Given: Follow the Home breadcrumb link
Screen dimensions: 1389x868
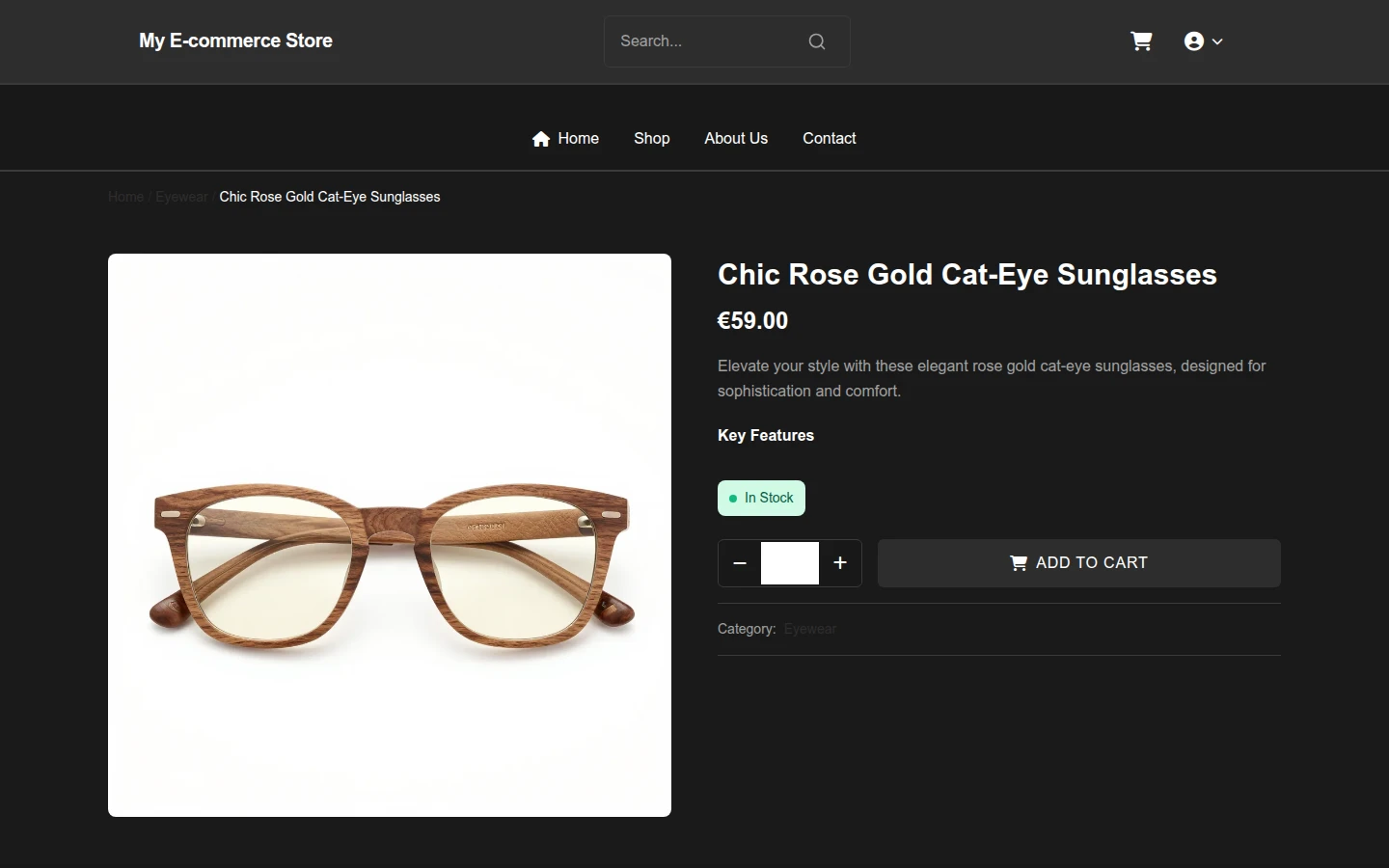Looking at the screenshot, I should coord(125,197).
